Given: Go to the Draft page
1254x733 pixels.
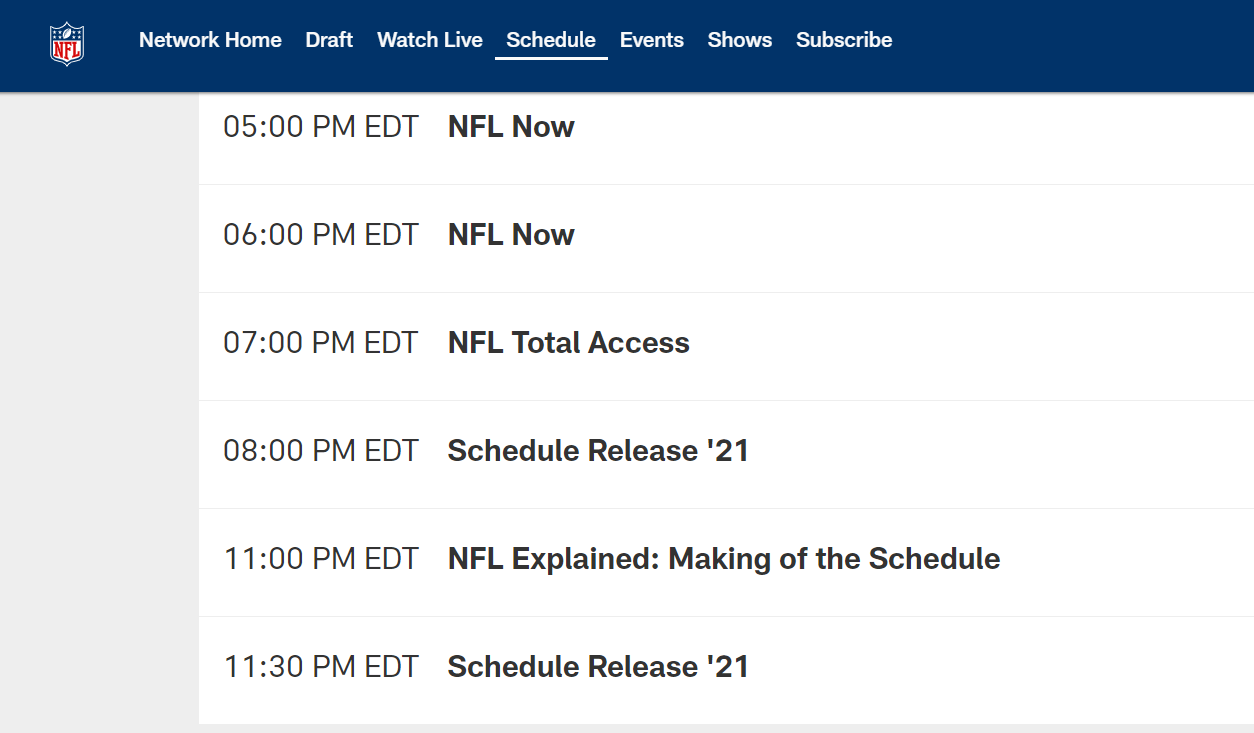Looking at the screenshot, I should coord(329,40).
